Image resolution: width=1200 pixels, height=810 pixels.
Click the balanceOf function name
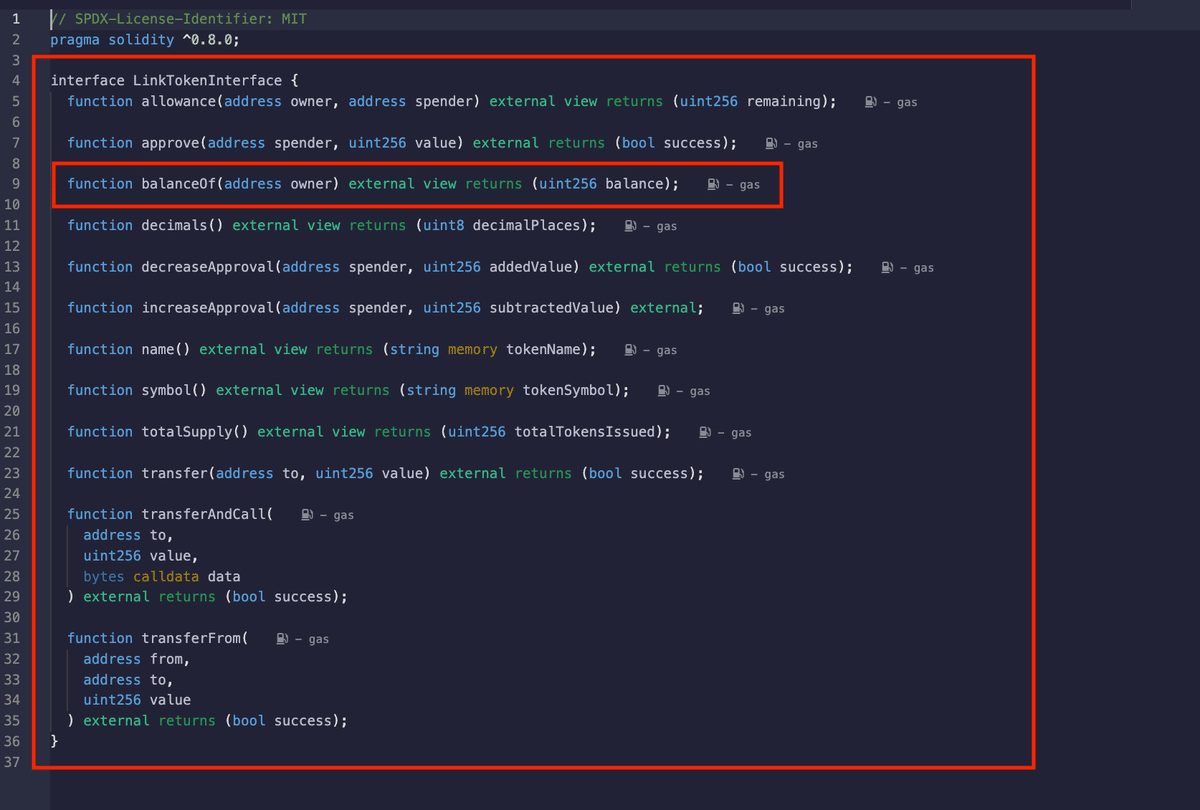179,184
